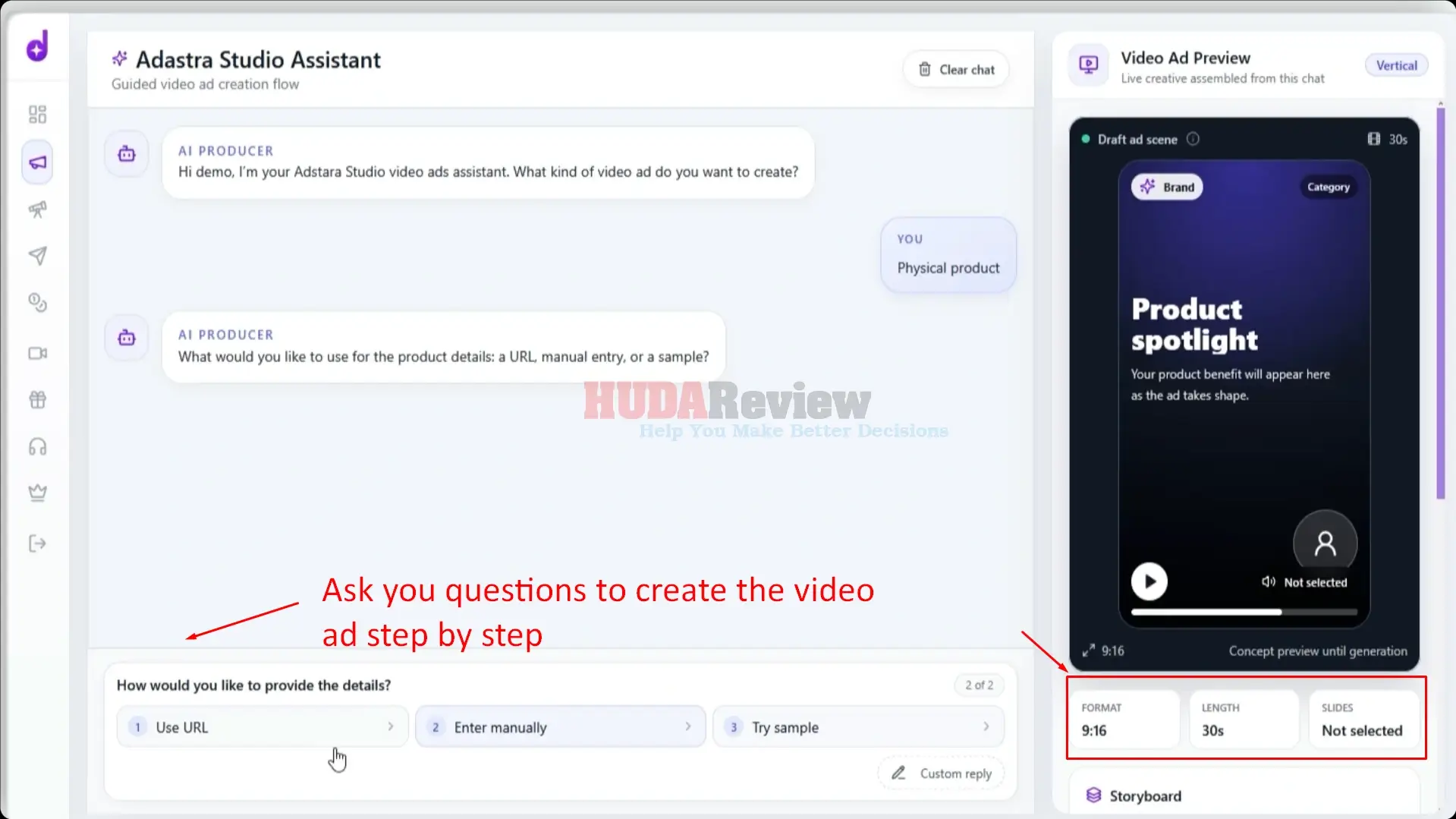Click the crown upgrade icon
The width and height of the screenshot is (1456, 819).
37,493
